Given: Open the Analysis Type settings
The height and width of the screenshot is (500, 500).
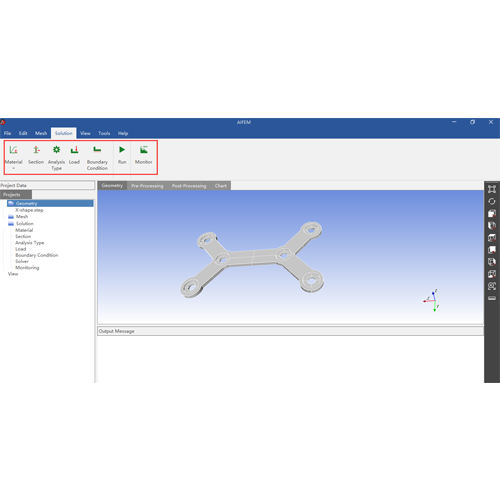Looking at the screenshot, I should point(56,157).
